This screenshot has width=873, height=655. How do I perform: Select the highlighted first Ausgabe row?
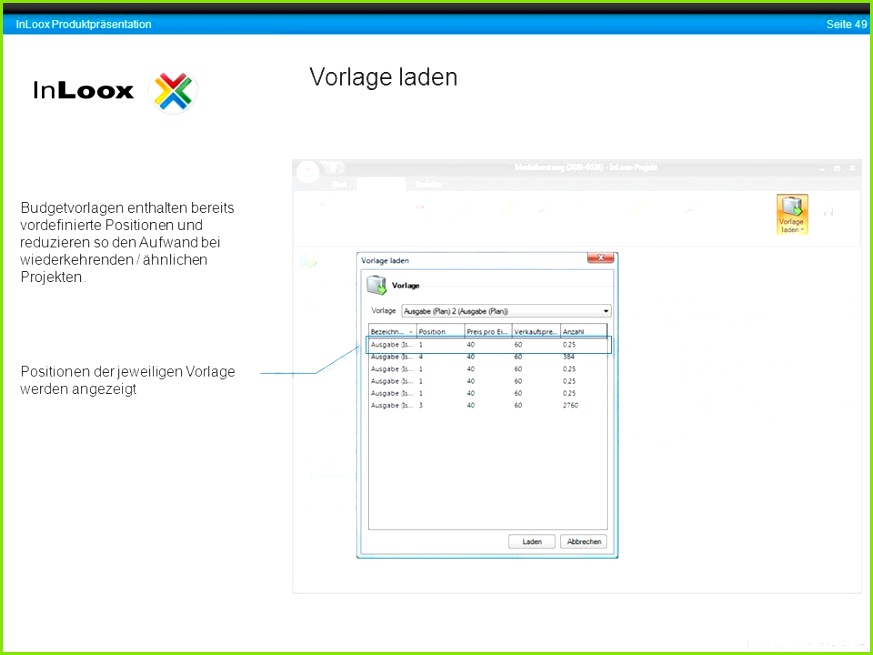click(x=488, y=345)
